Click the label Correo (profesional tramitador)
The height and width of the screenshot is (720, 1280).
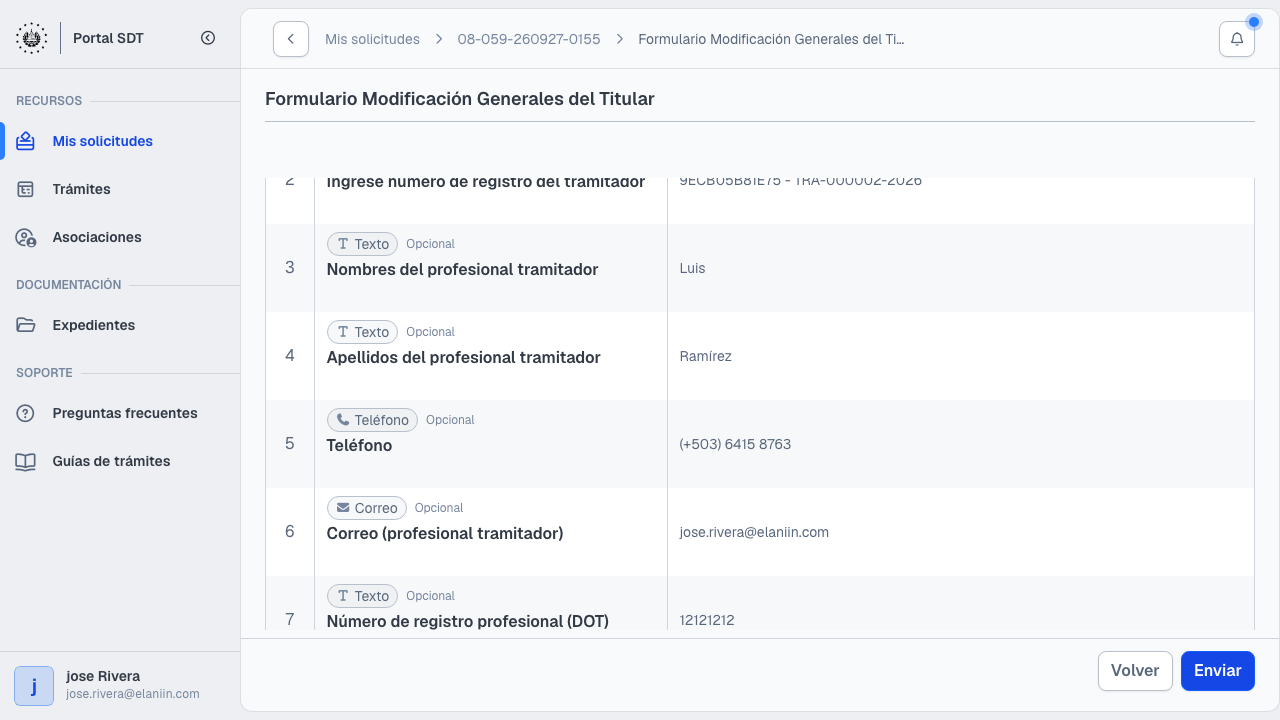click(445, 534)
